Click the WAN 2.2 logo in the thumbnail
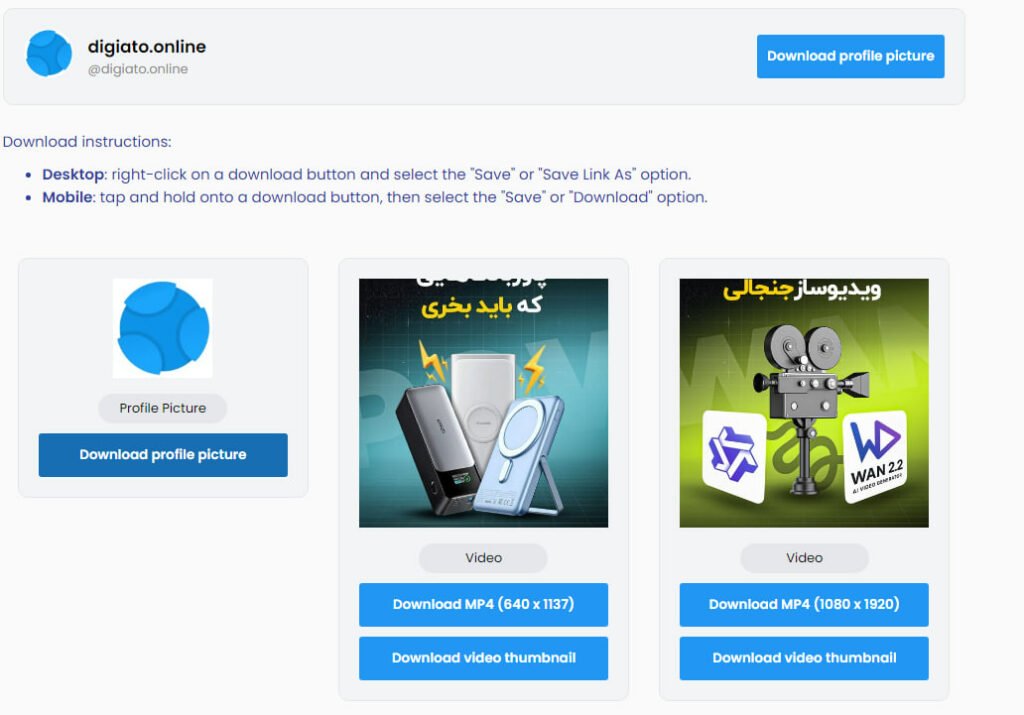1024x715 pixels. click(x=876, y=458)
